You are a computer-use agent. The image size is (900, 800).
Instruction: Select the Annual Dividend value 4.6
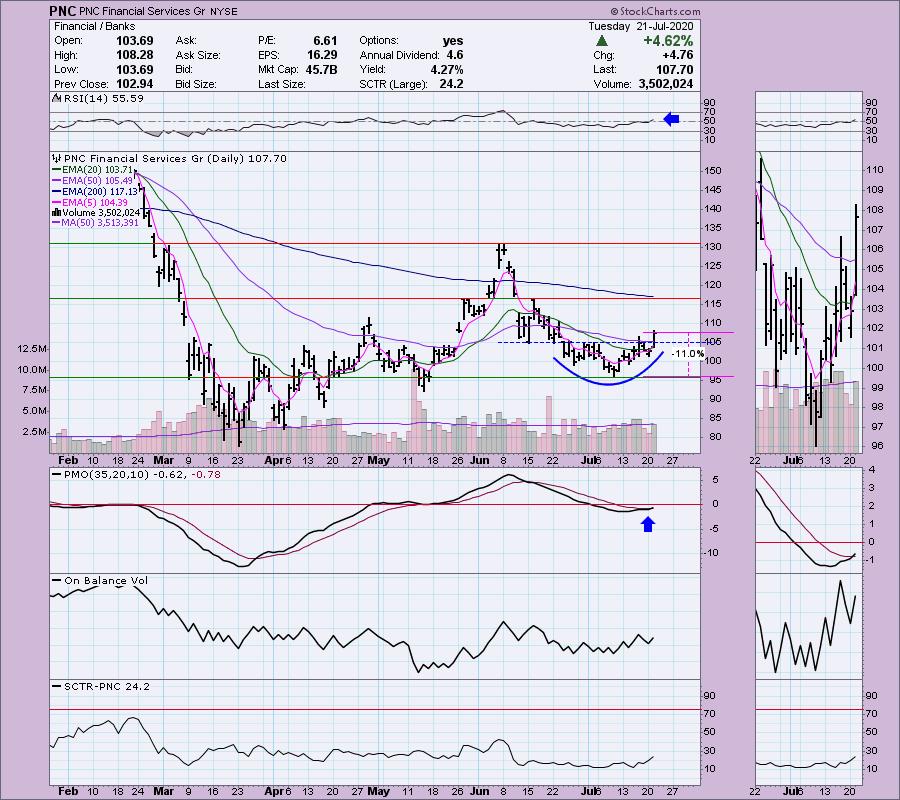tap(455, 55)
